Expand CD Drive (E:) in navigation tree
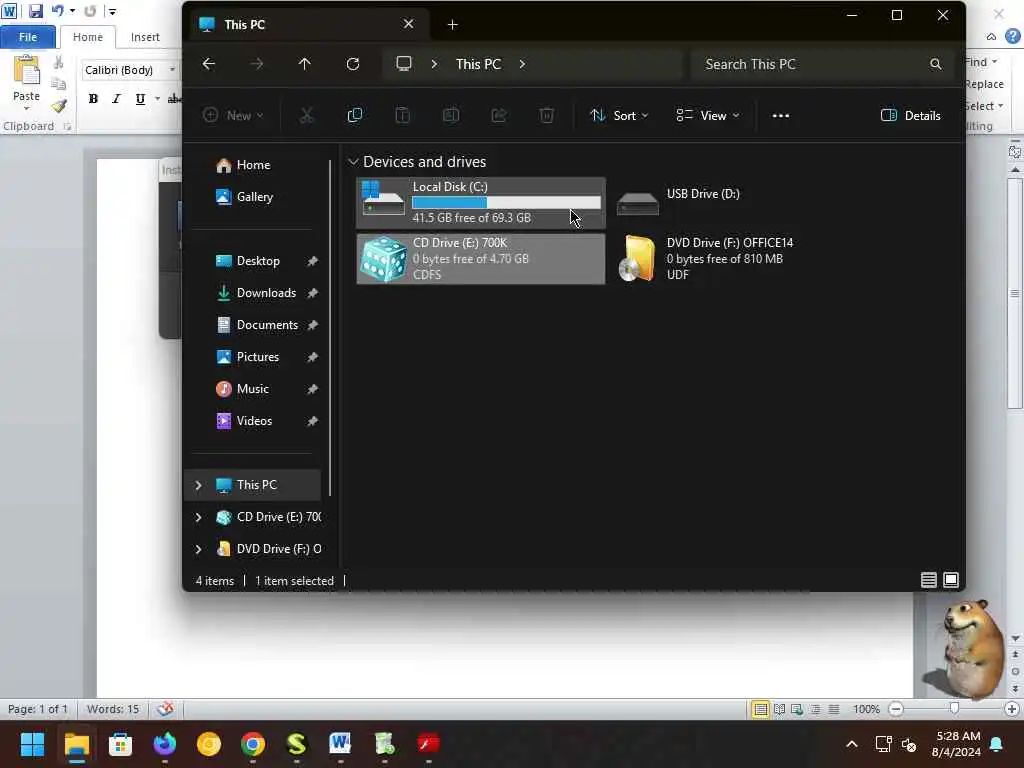Screen dimensions: 1024x768 coord(199,517)
